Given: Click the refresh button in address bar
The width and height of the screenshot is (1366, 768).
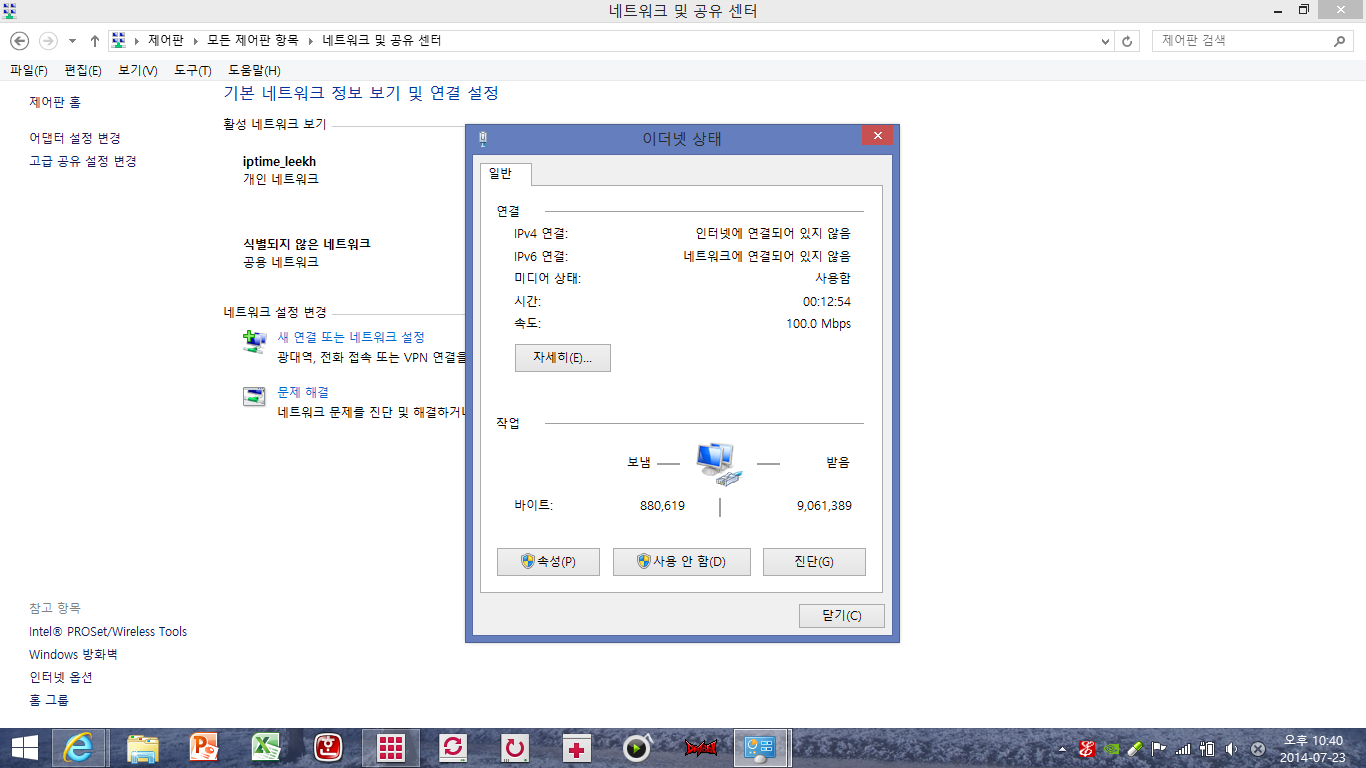Looking at the screenshot, I should [1128, 41].
